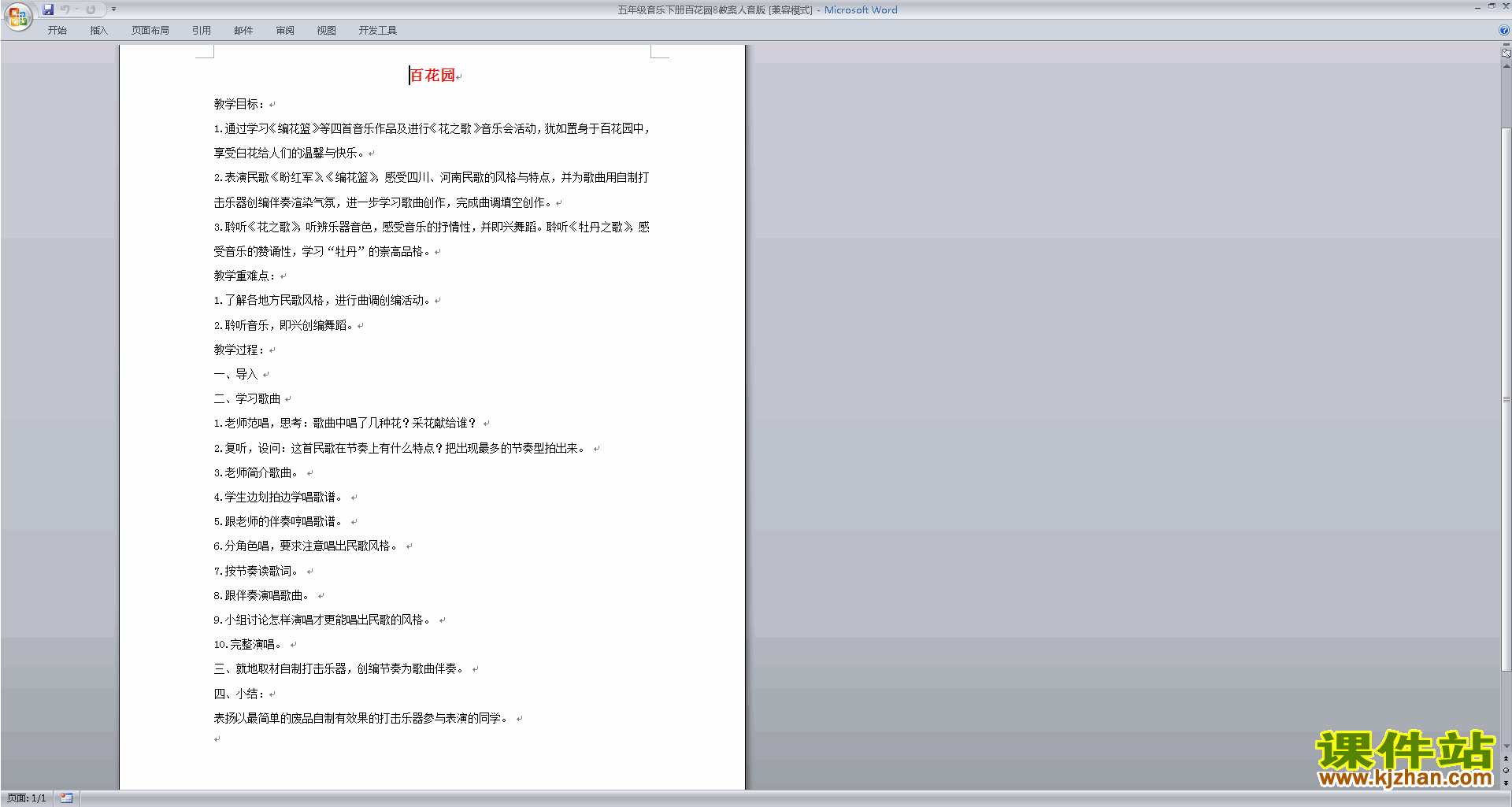Click the Select Browse Object round button

tap(1506, 770)
